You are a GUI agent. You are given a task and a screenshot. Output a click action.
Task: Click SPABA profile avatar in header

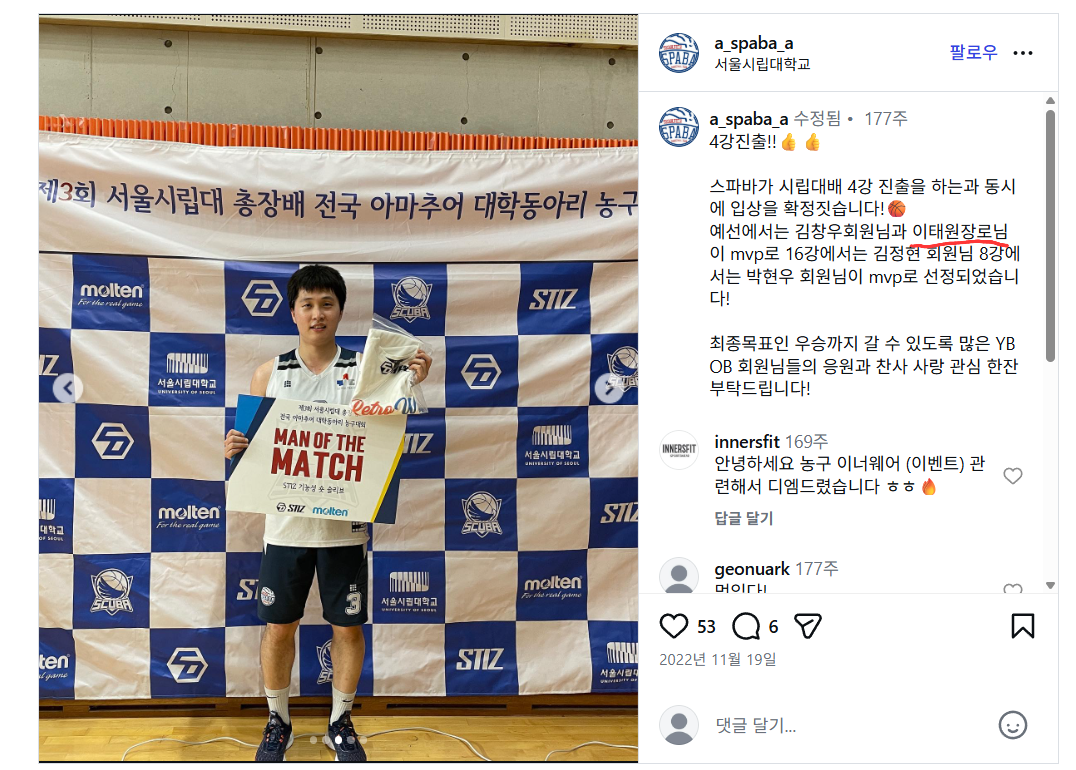point(679,53)
